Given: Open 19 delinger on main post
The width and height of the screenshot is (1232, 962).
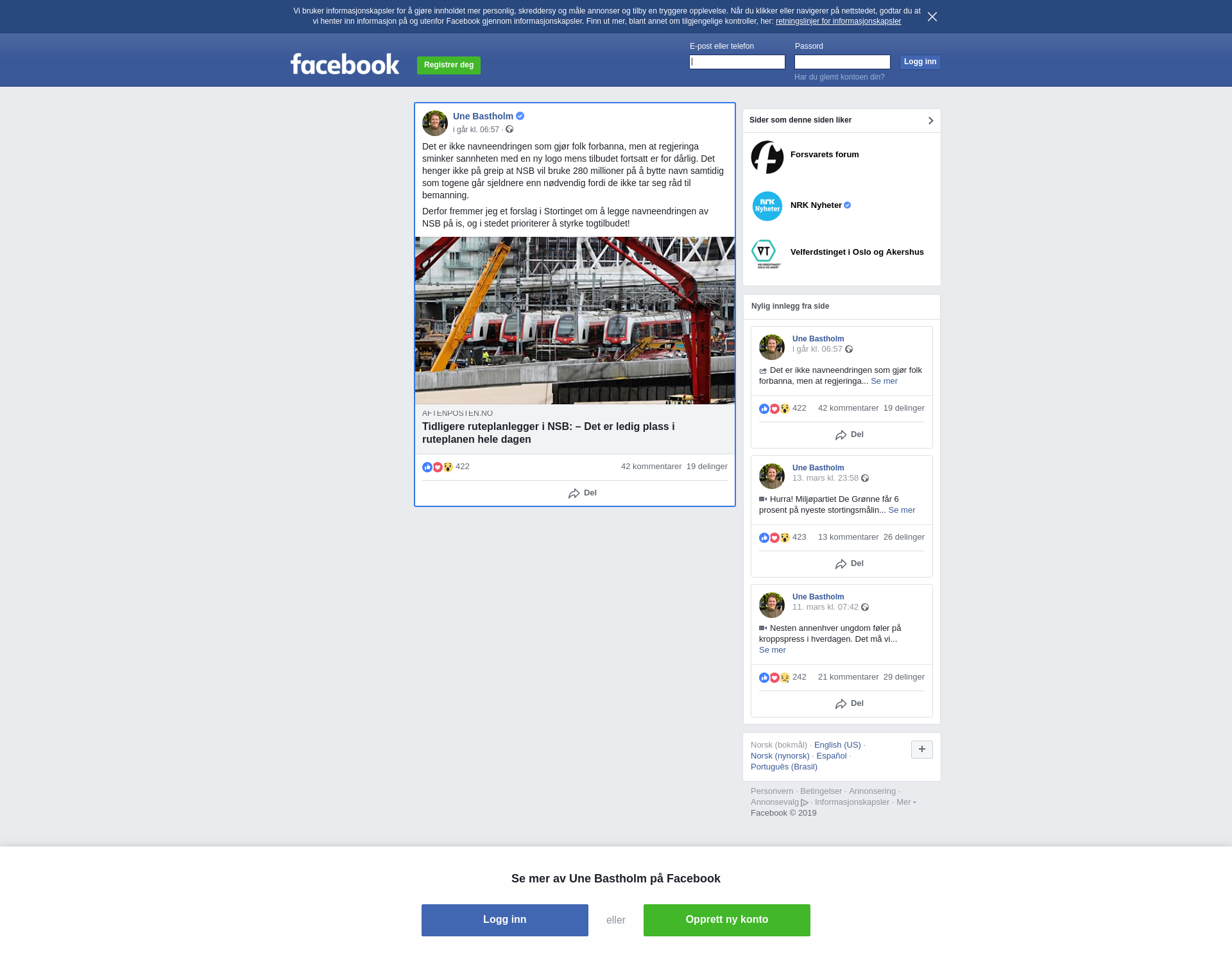Looking at the screenshot, I should tap(707, 467).
